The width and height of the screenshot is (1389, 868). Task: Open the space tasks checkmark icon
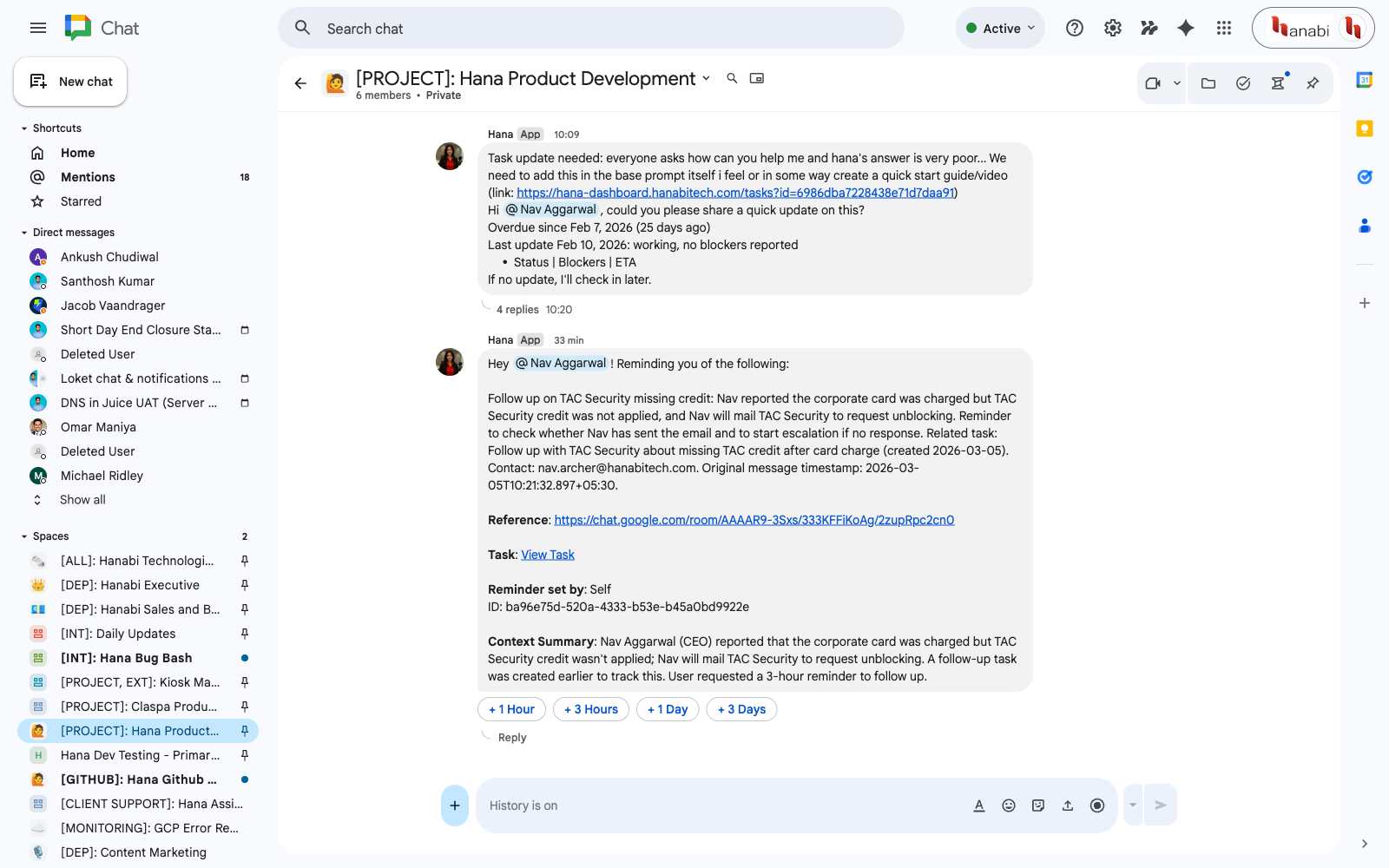[x=1243, y=83]
